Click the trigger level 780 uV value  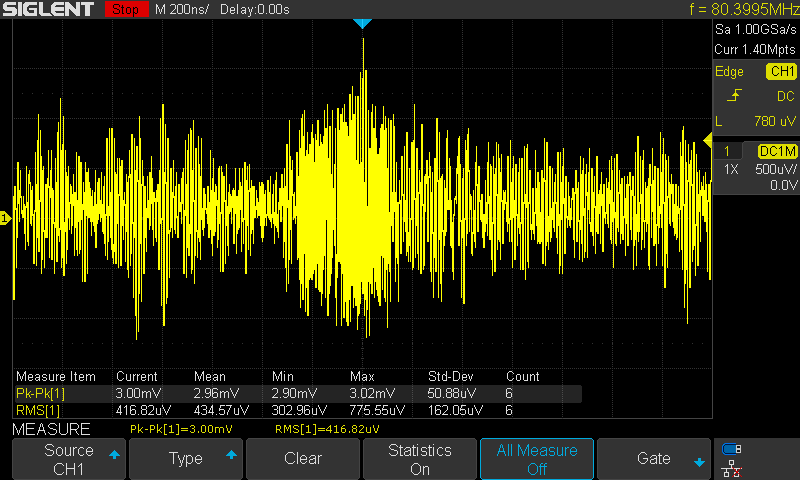coord(774,121)
